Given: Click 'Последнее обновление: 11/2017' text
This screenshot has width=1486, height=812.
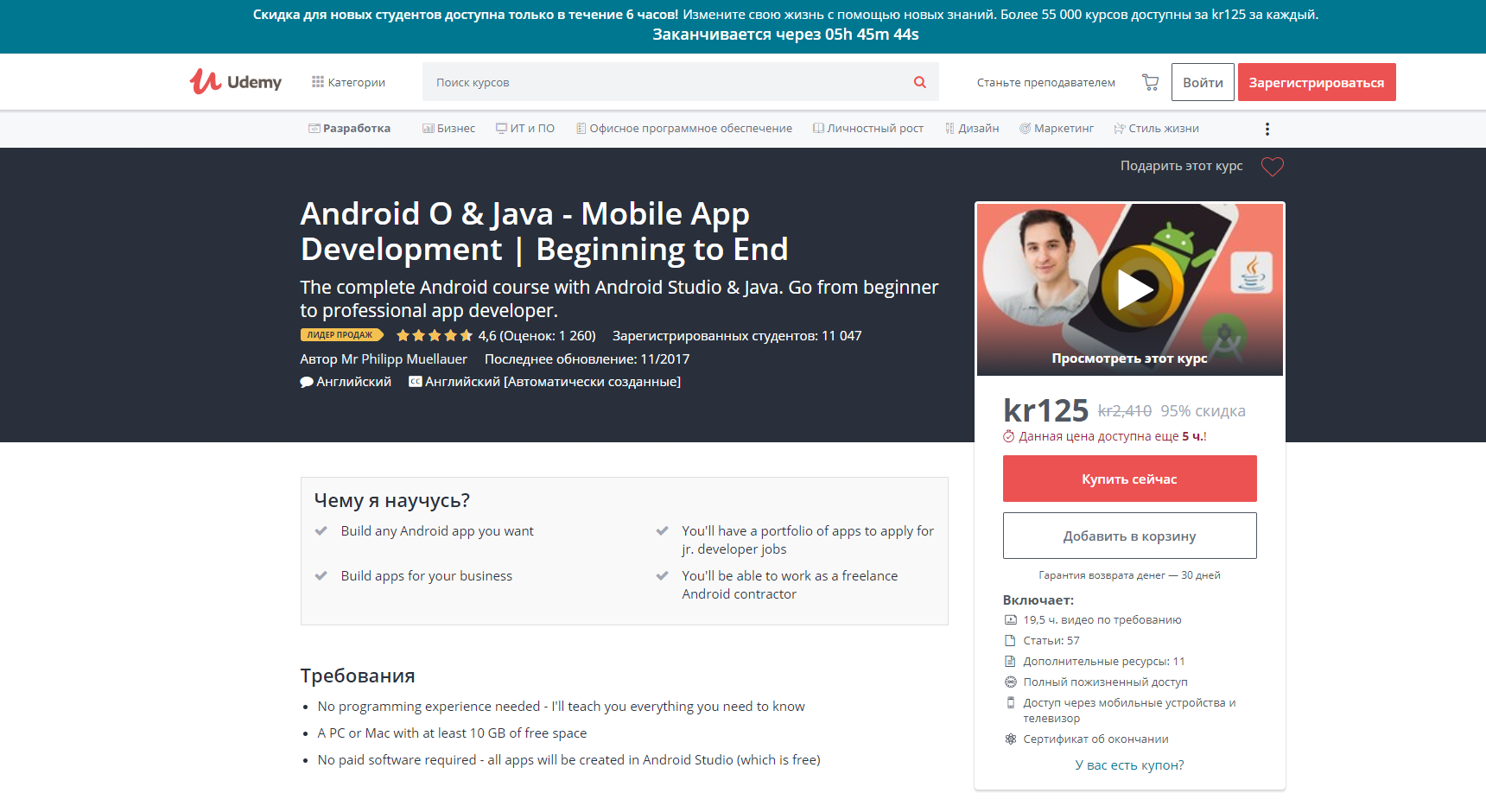Looking at the screenshot, I should pos(587,359).
